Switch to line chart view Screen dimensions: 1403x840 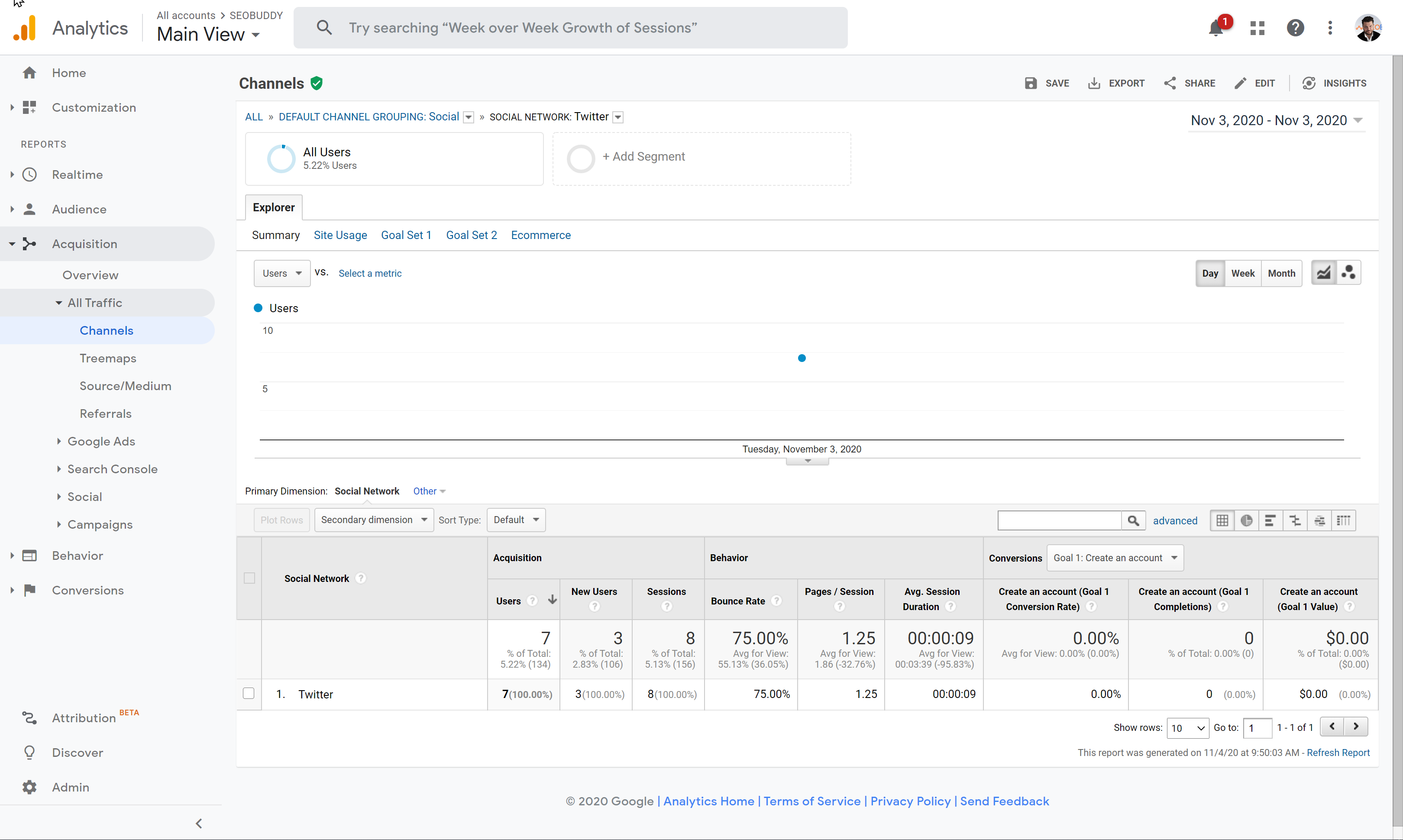click(x=1323, y=273)
